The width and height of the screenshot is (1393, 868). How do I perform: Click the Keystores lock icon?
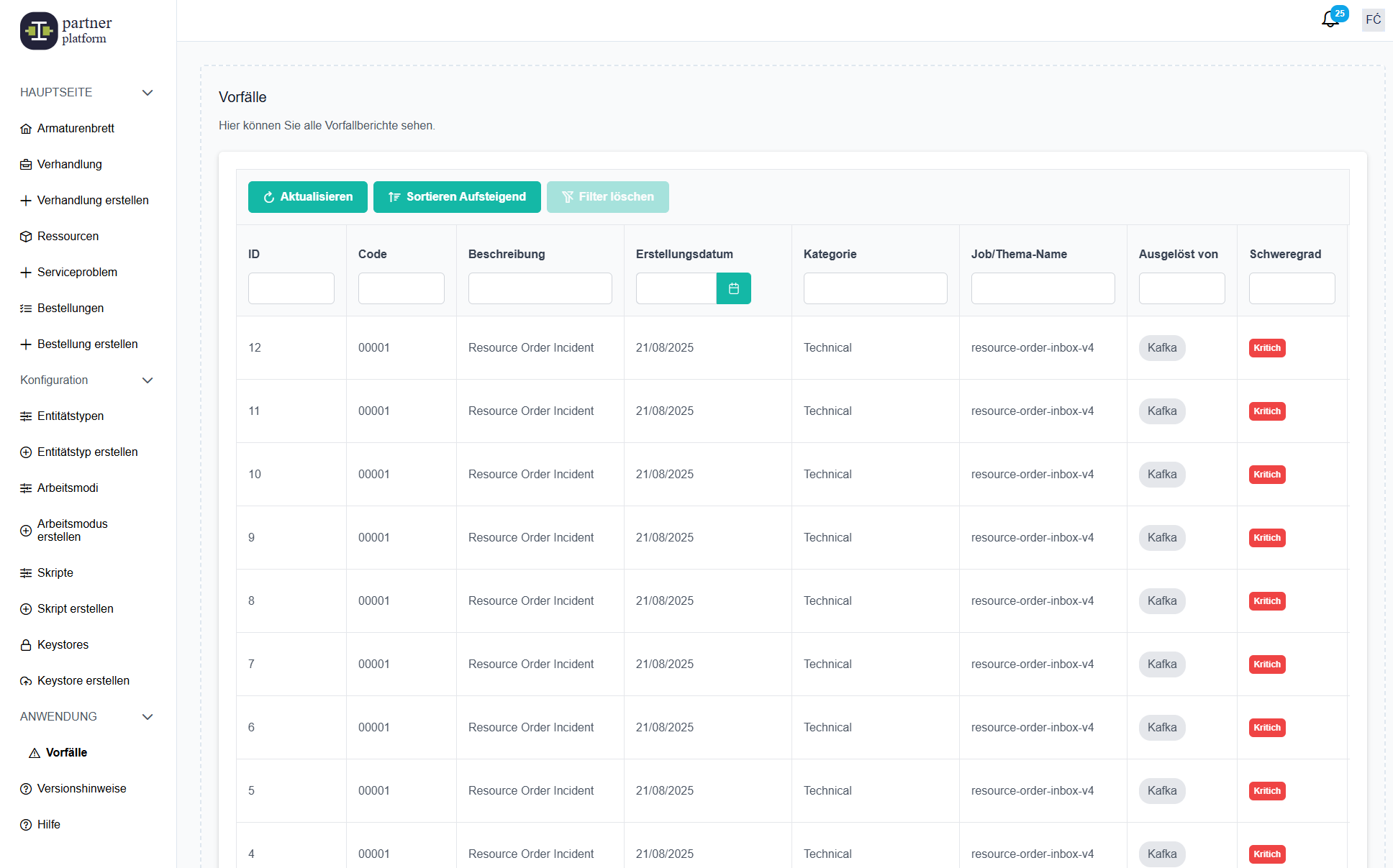click(x=26, y=645)
